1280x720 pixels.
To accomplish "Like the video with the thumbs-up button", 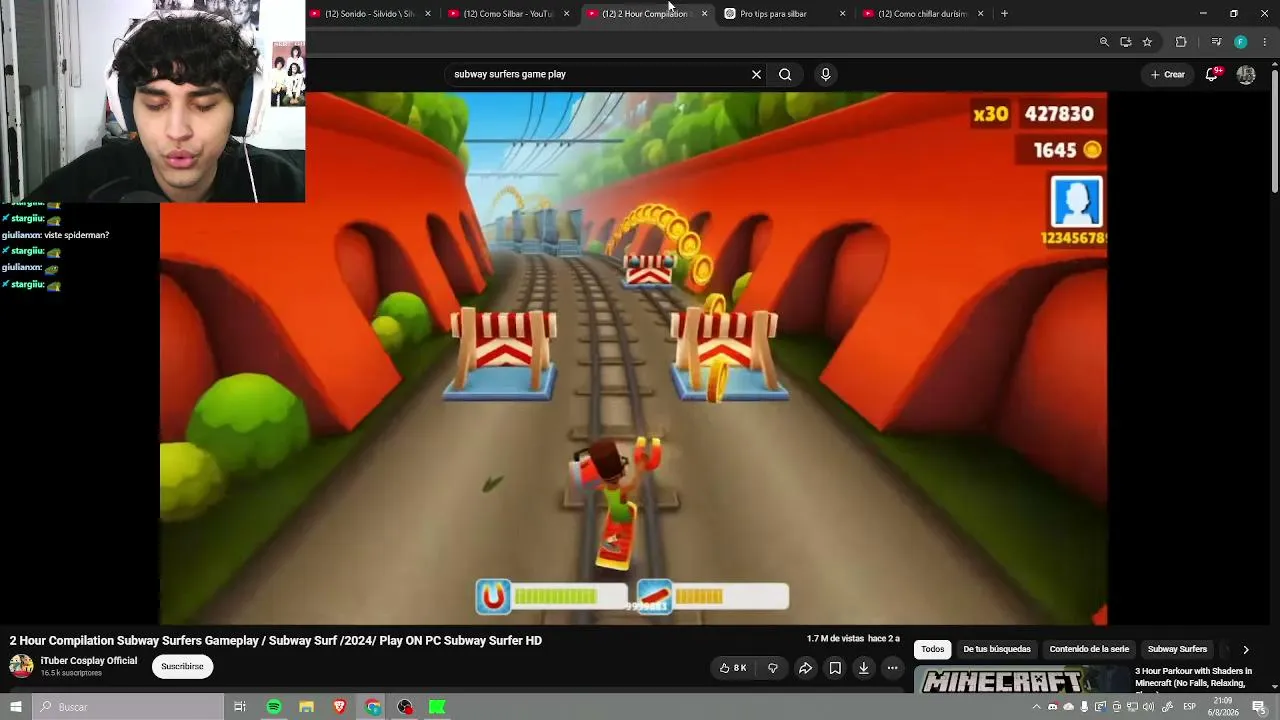I will click(x=733, y=668).
